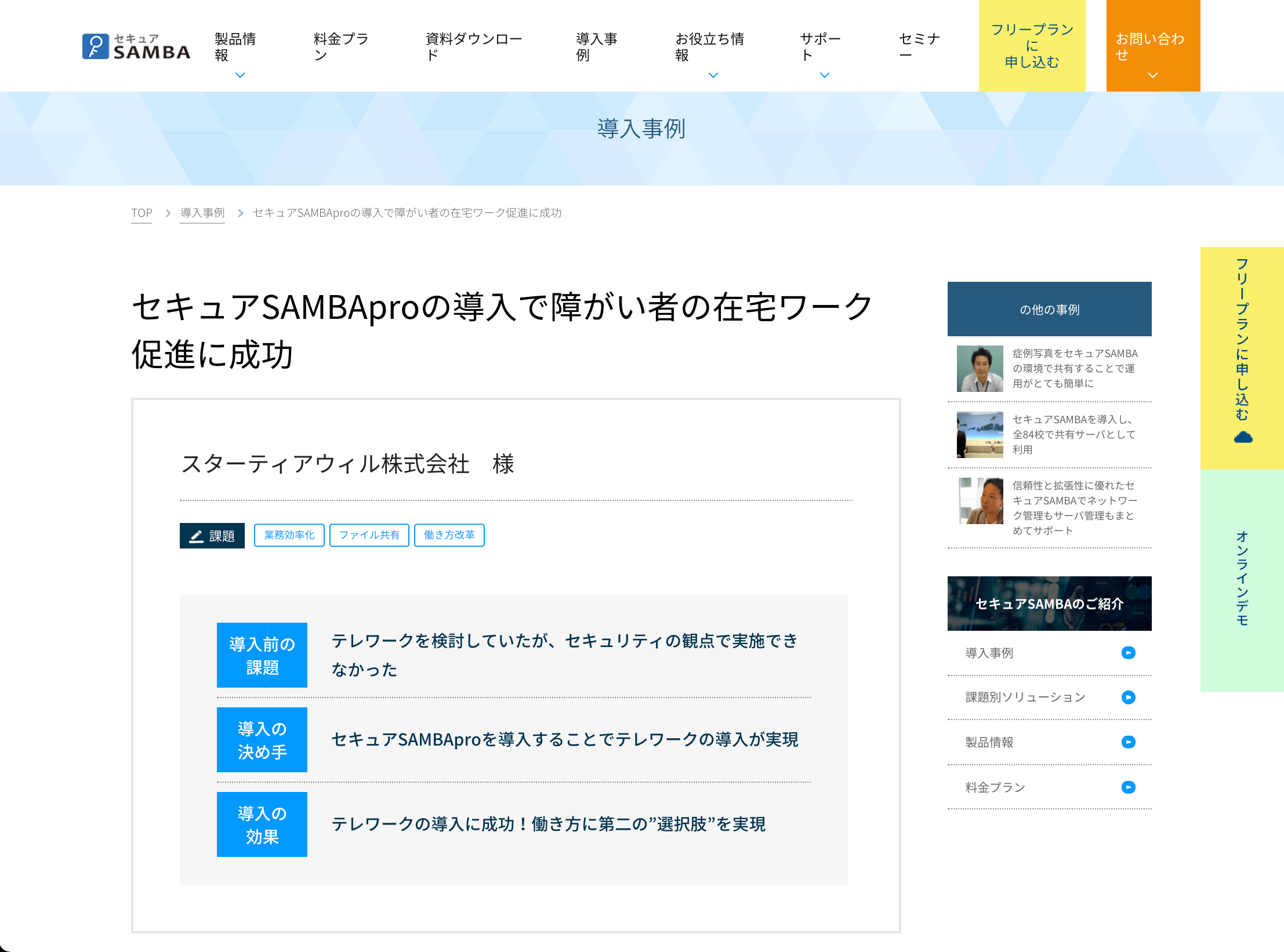1284x952 pixels.
Task: Click the arrow icon beside 料金プラン in sidebar
Action: 1128,787
